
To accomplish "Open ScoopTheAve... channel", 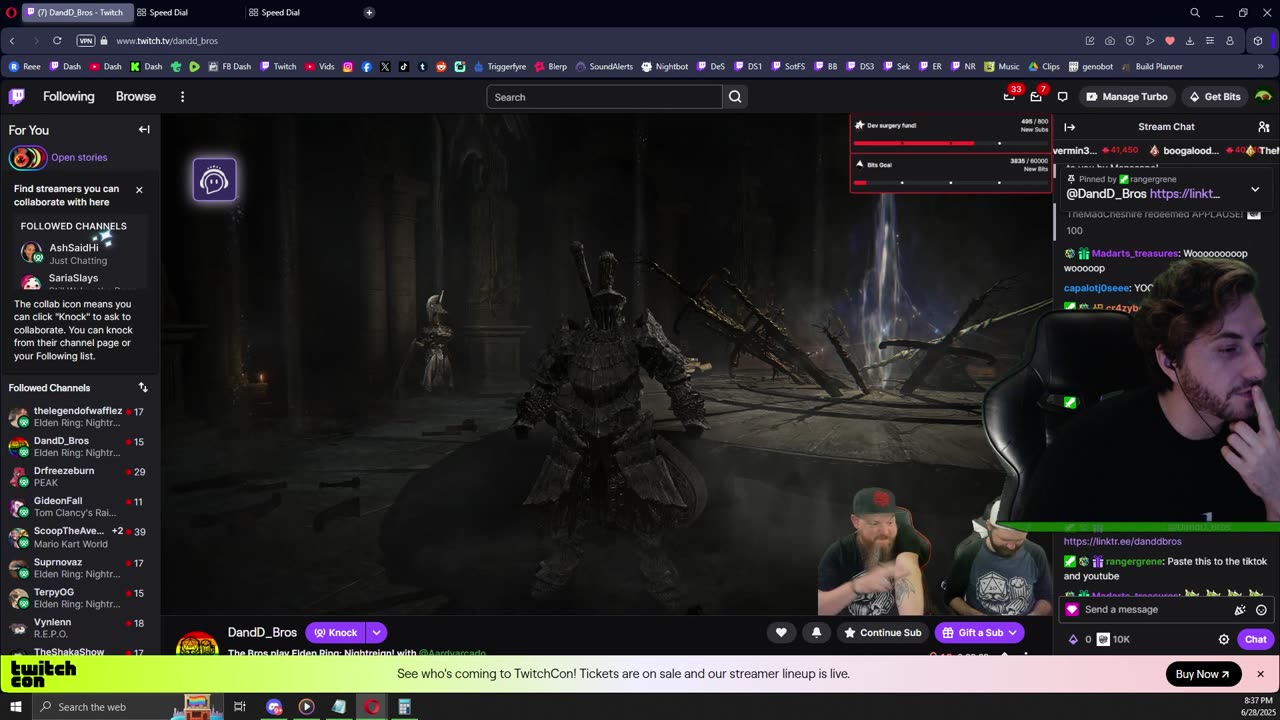I will click(78, 538).
